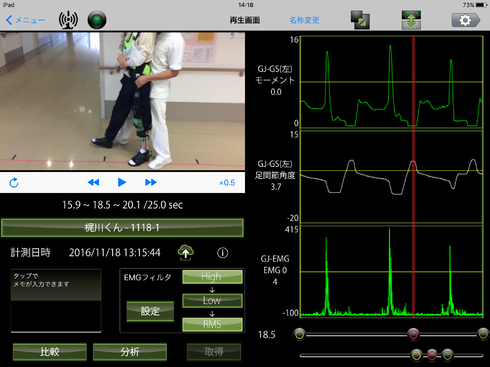490x367 pixels.
Task: Toggle the Low EMG filter
Action: tap(212, 301)
